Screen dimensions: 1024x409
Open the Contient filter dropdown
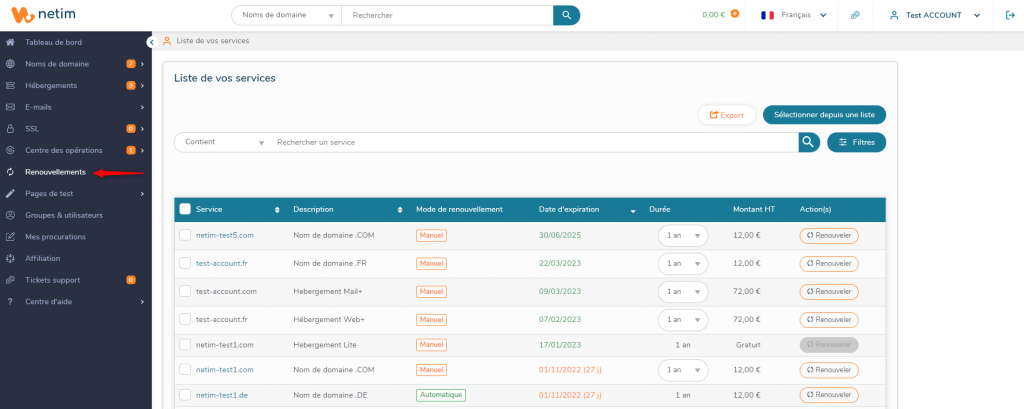[x=224, y=142]
